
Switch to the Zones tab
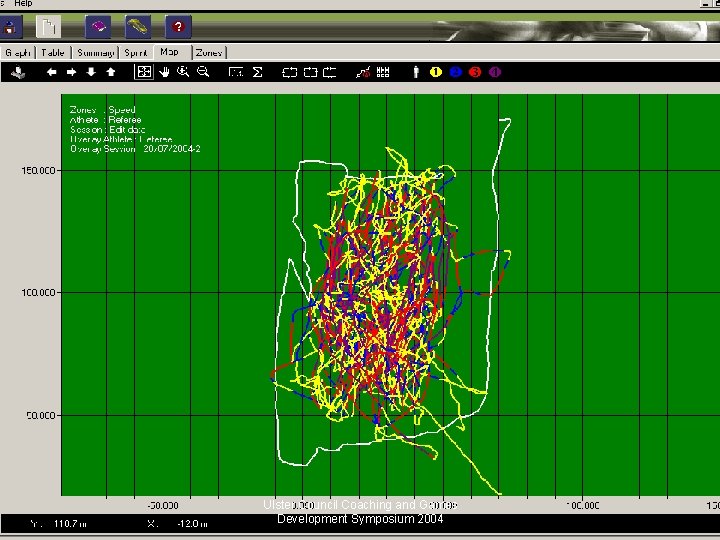pyautogui.click(x=209, y=53)
